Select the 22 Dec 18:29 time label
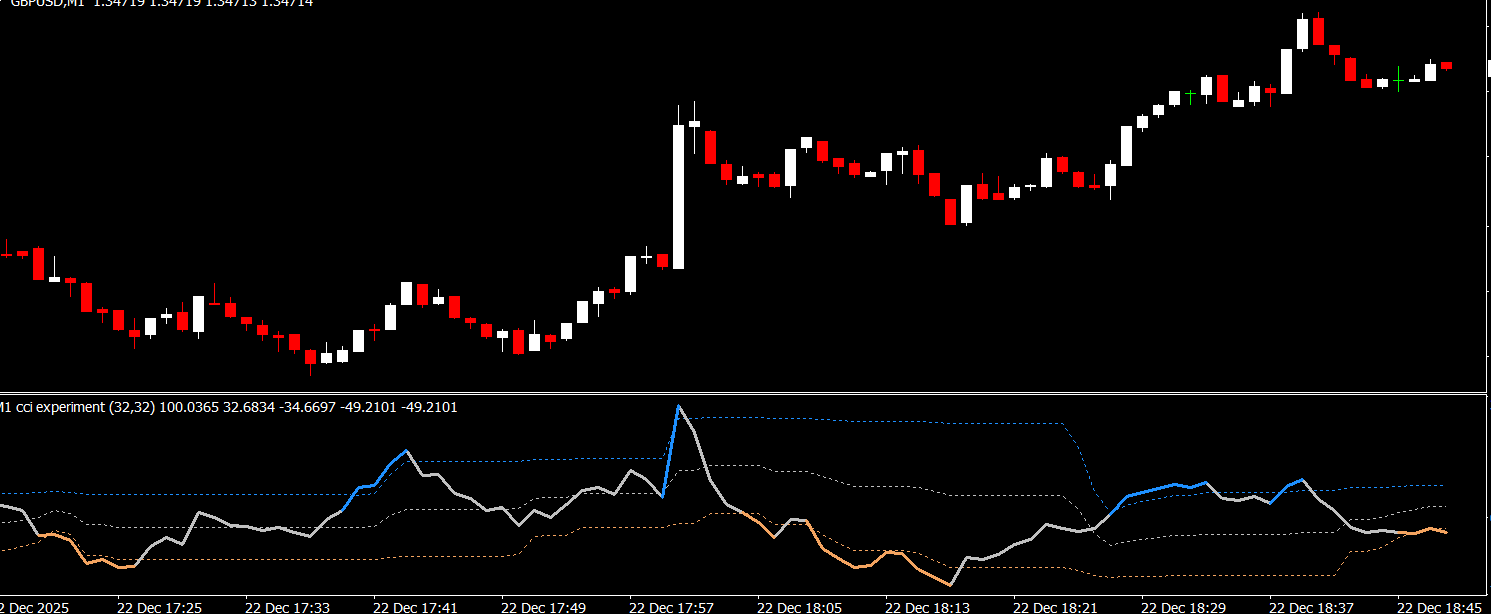 point(1184,606)
